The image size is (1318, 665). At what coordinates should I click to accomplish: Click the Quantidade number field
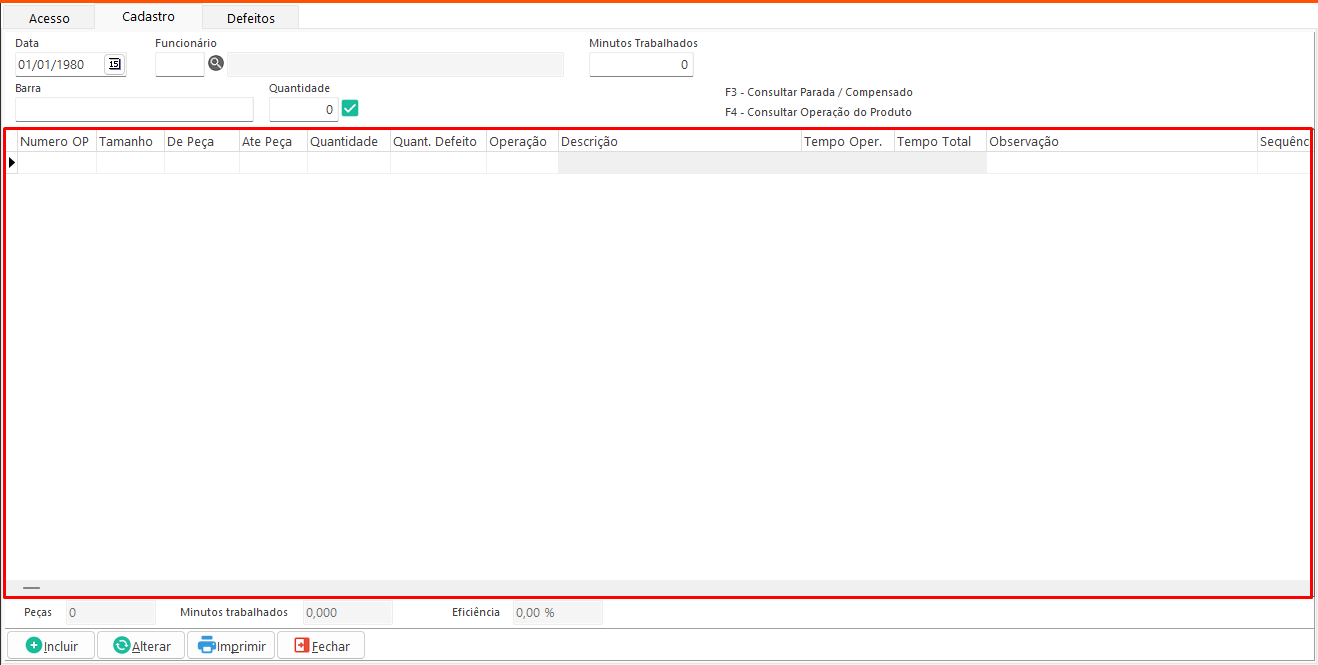pos(303,109)
